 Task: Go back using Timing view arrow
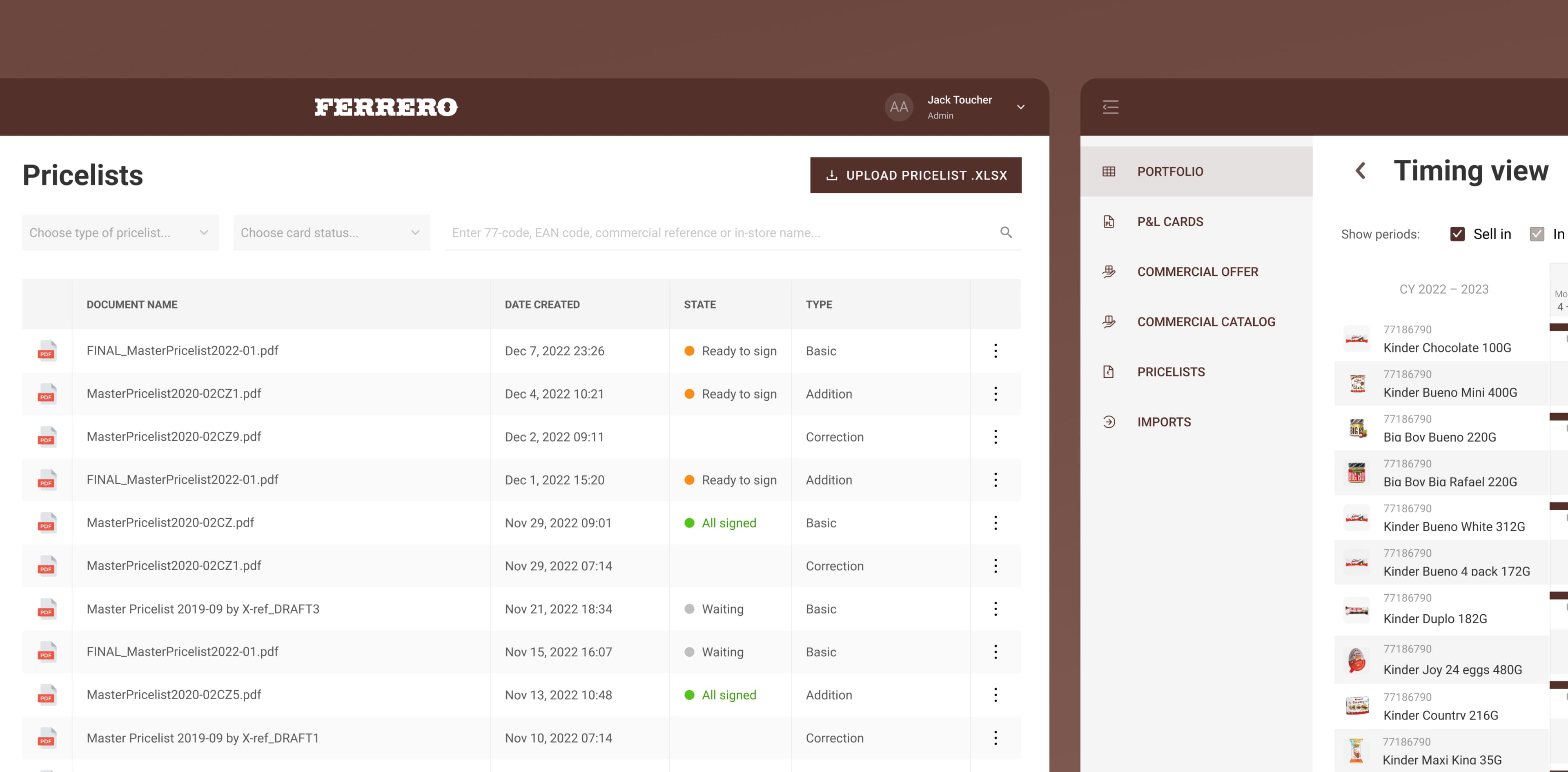pos(1361,170)
